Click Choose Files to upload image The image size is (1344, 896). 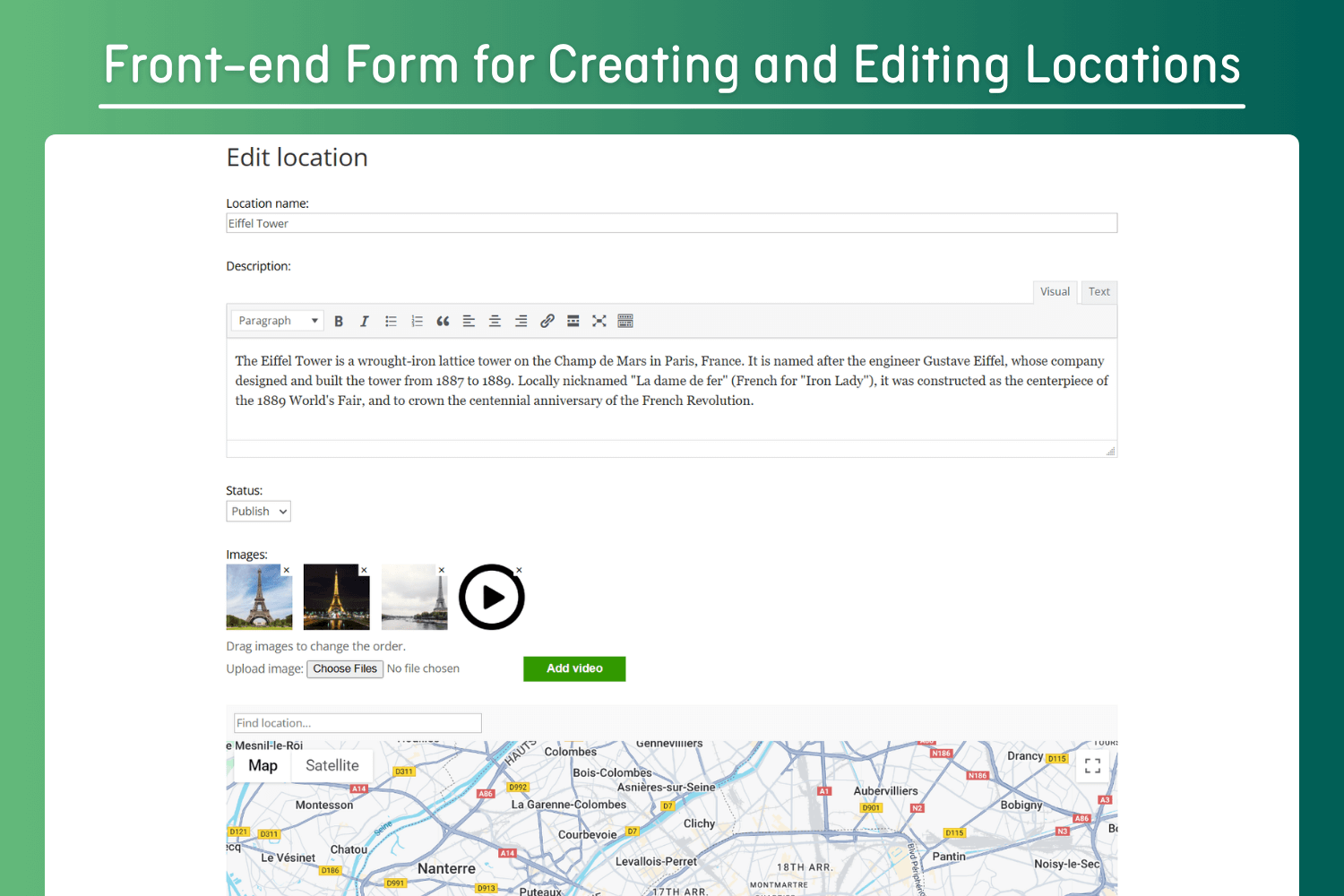point(345,669)
